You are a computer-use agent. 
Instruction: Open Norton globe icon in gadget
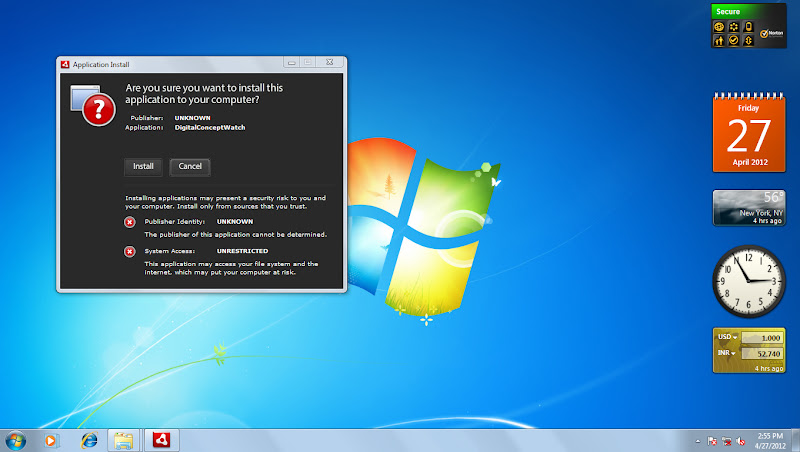click(719, 27)
